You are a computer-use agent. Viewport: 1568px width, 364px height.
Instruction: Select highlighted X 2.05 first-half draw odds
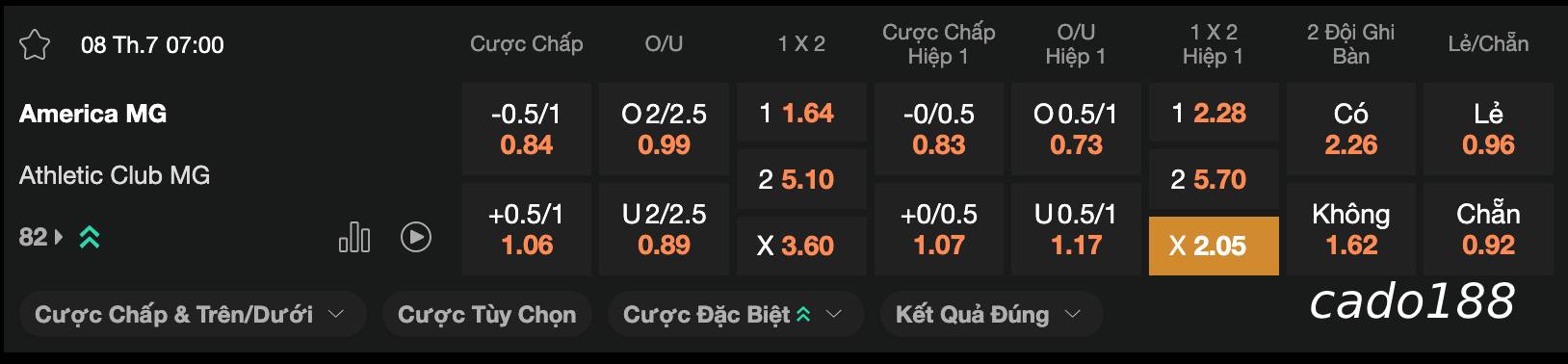[1214, 246]
